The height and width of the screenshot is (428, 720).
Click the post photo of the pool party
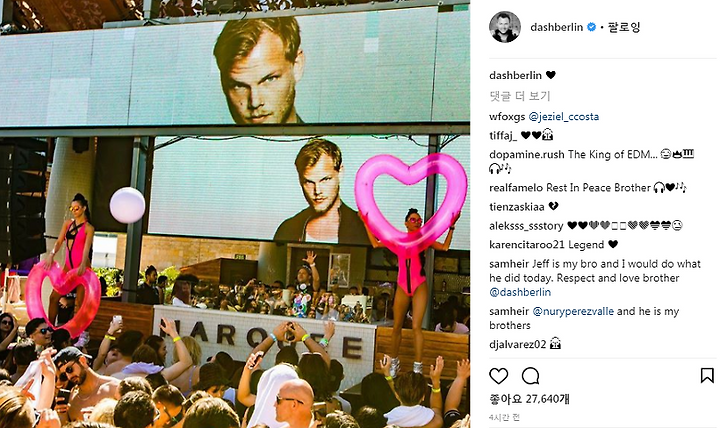pos(235,214)
